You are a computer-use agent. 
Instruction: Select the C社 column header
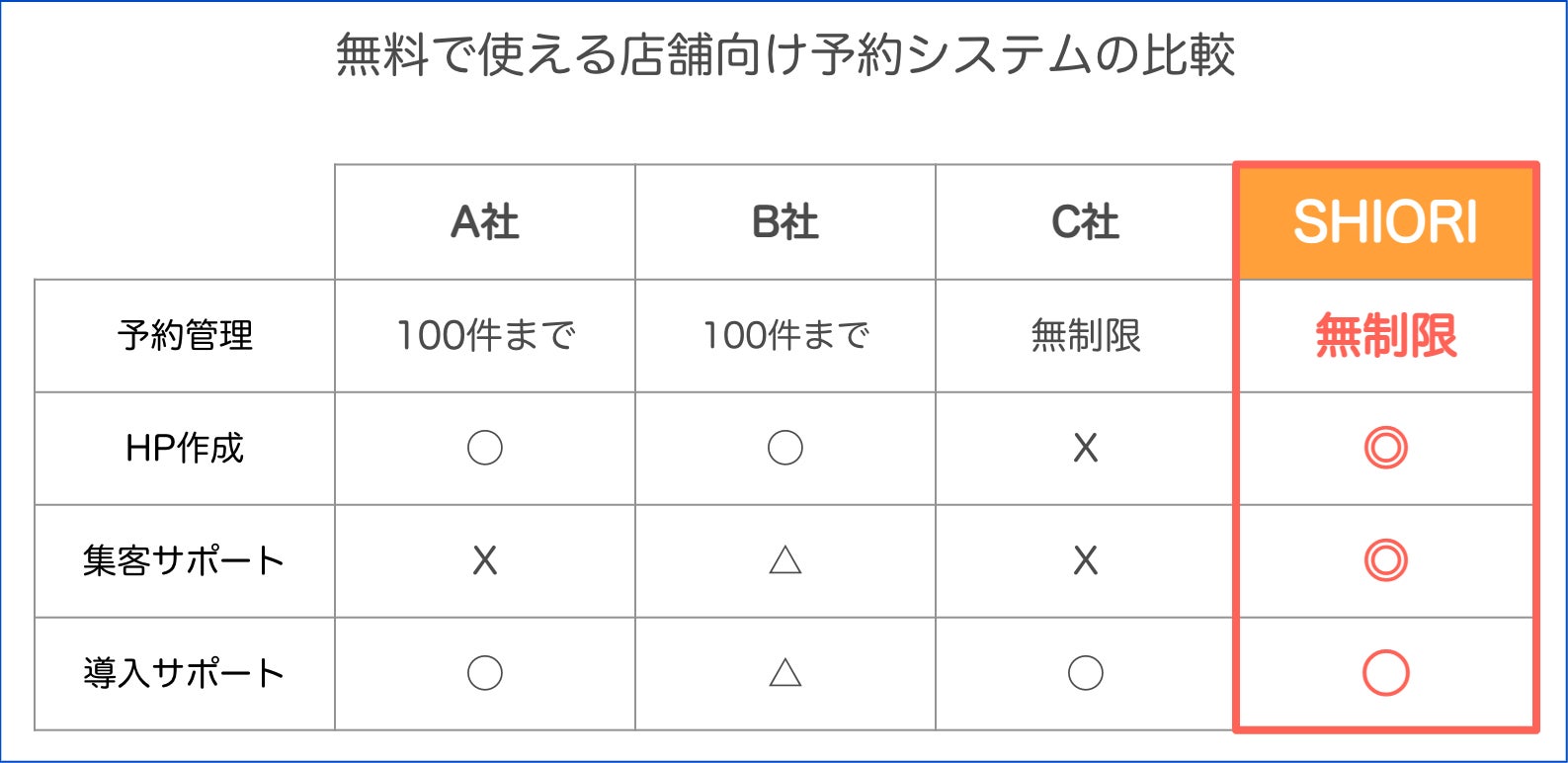[x=1085, y=222]
